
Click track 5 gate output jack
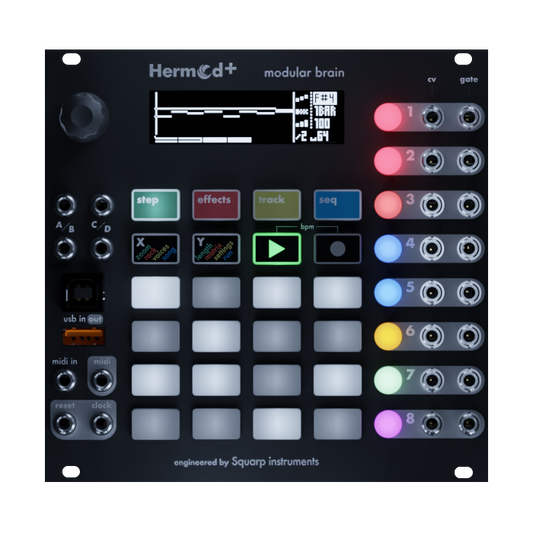[469, 292]
